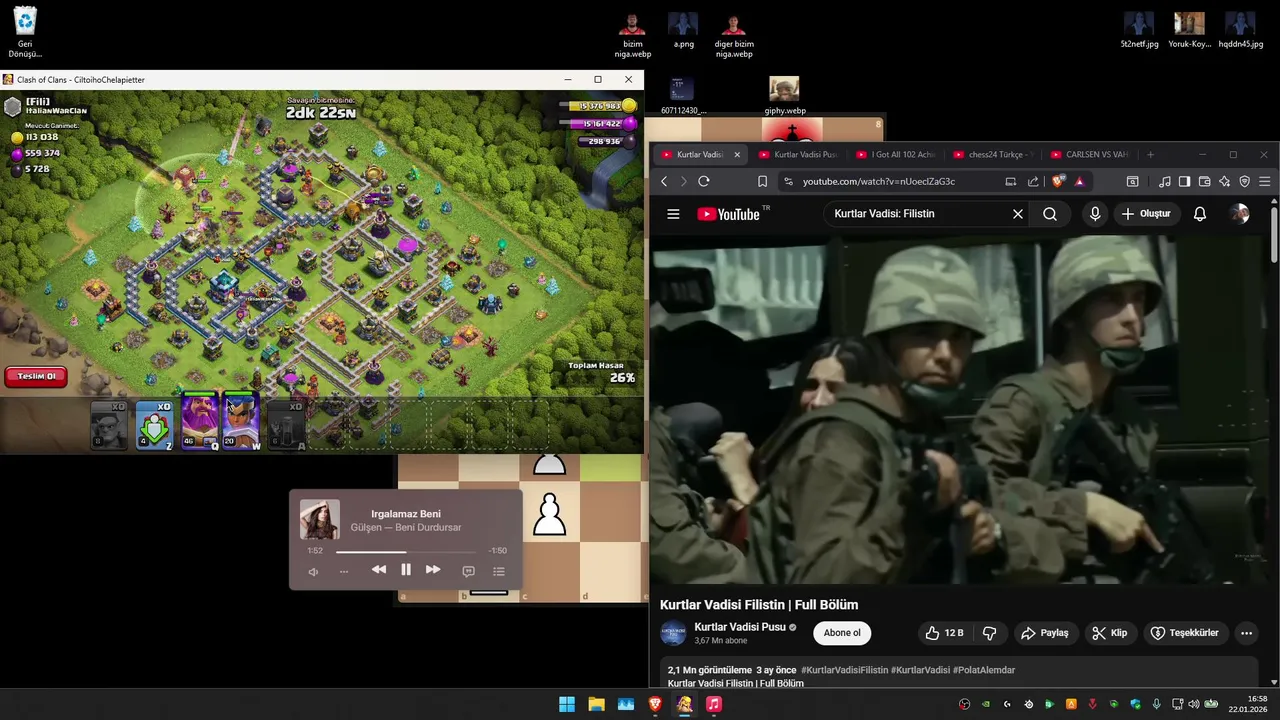
Task: Bookmark this page in Brave
Action: coord(762,182)
